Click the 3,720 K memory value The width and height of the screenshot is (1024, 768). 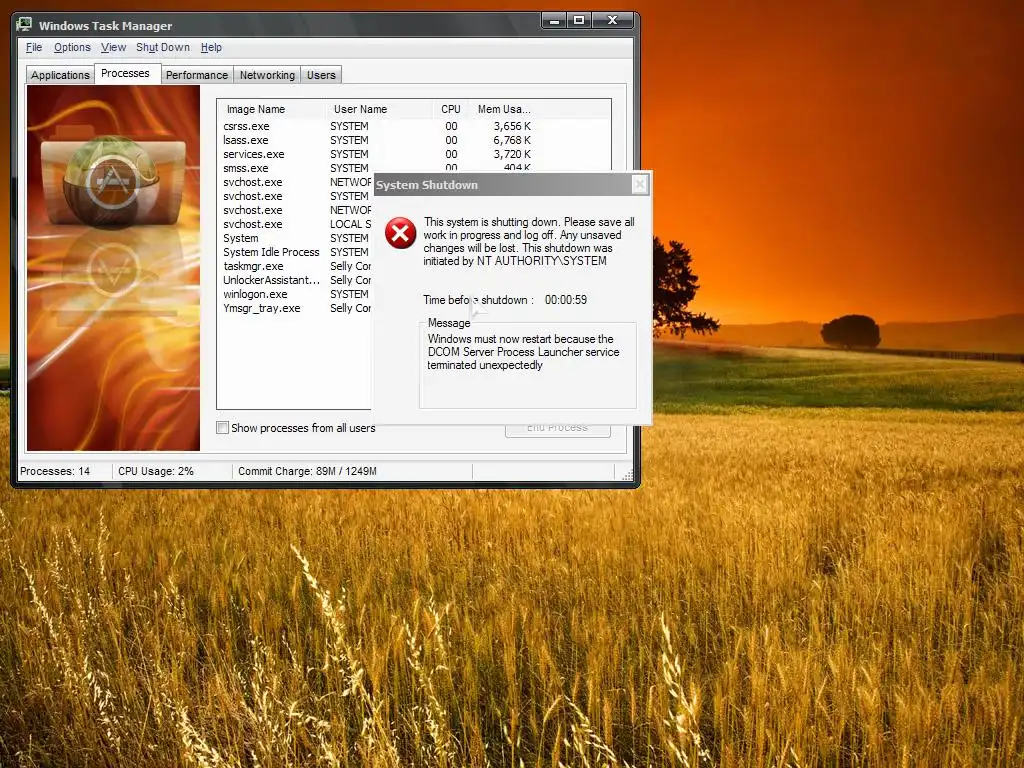pyautogui.click(x=512, y=154)
